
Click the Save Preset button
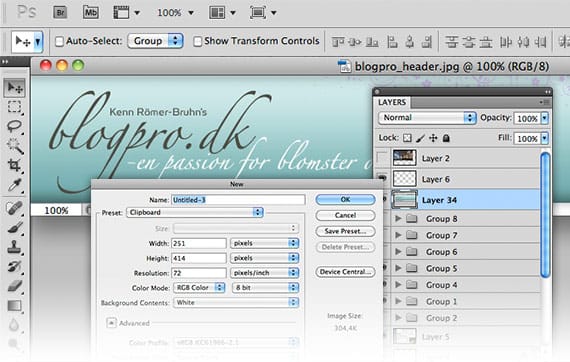tap(345, 231)
